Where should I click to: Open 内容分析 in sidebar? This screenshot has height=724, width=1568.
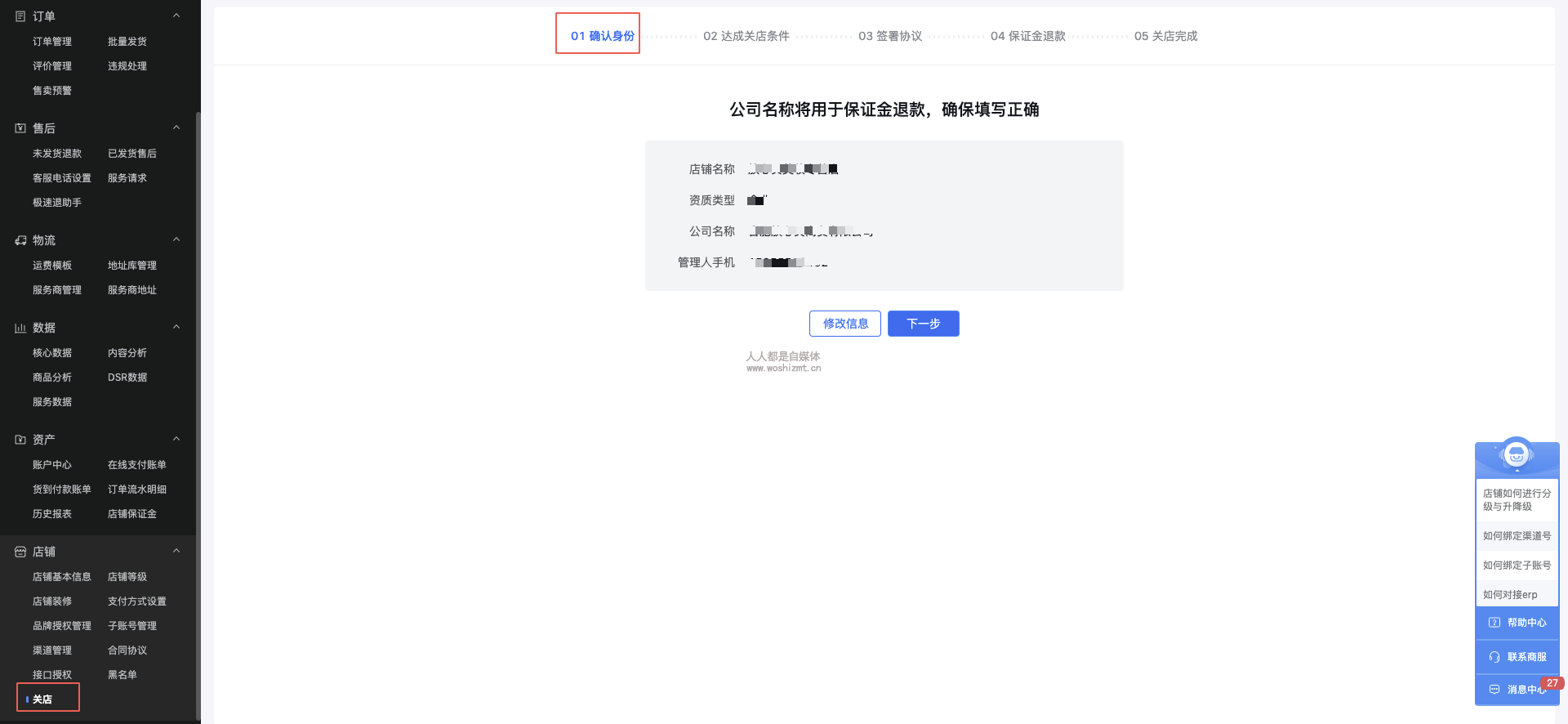tap(127, 353)
